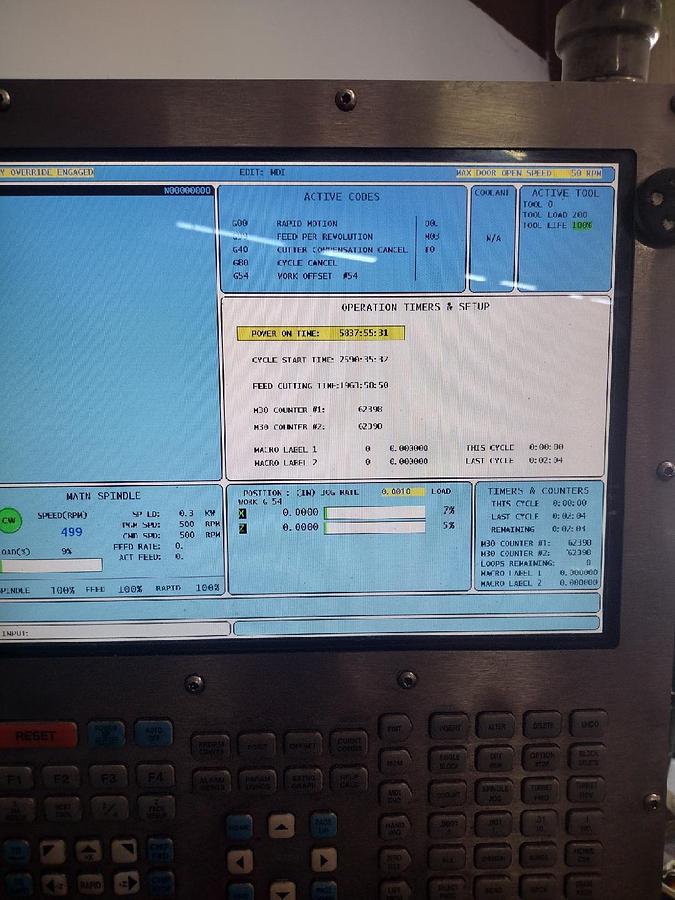
Task: Select the Coolant N/A panel
Action: (x=492, y=238)
